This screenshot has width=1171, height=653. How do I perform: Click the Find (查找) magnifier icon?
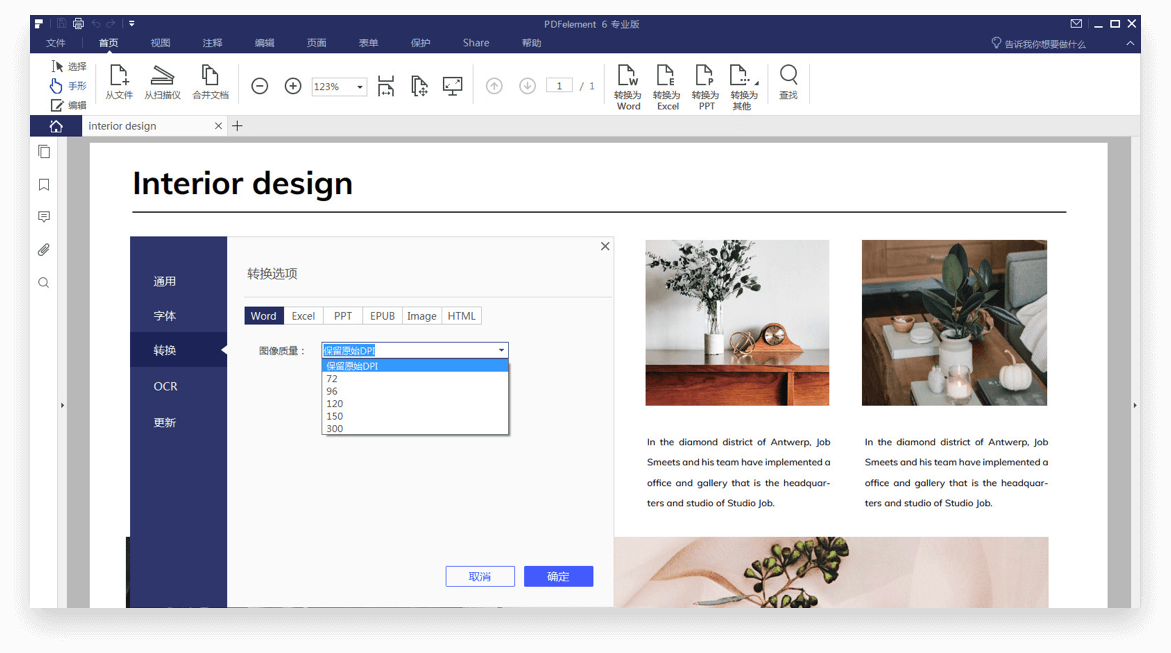point(789,77)
